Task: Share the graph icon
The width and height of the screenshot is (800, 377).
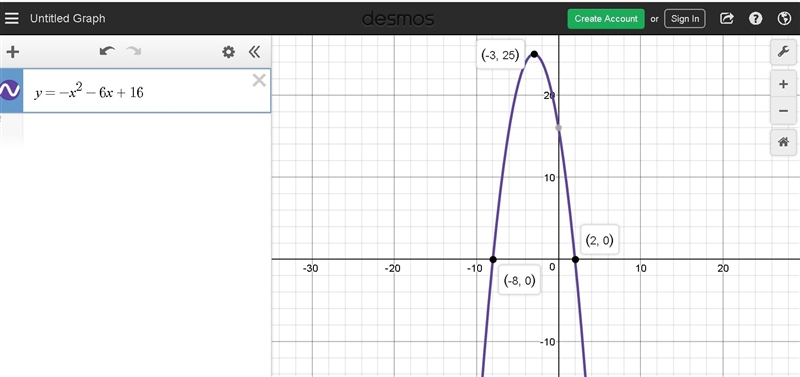Action: [x=727, y=19]
